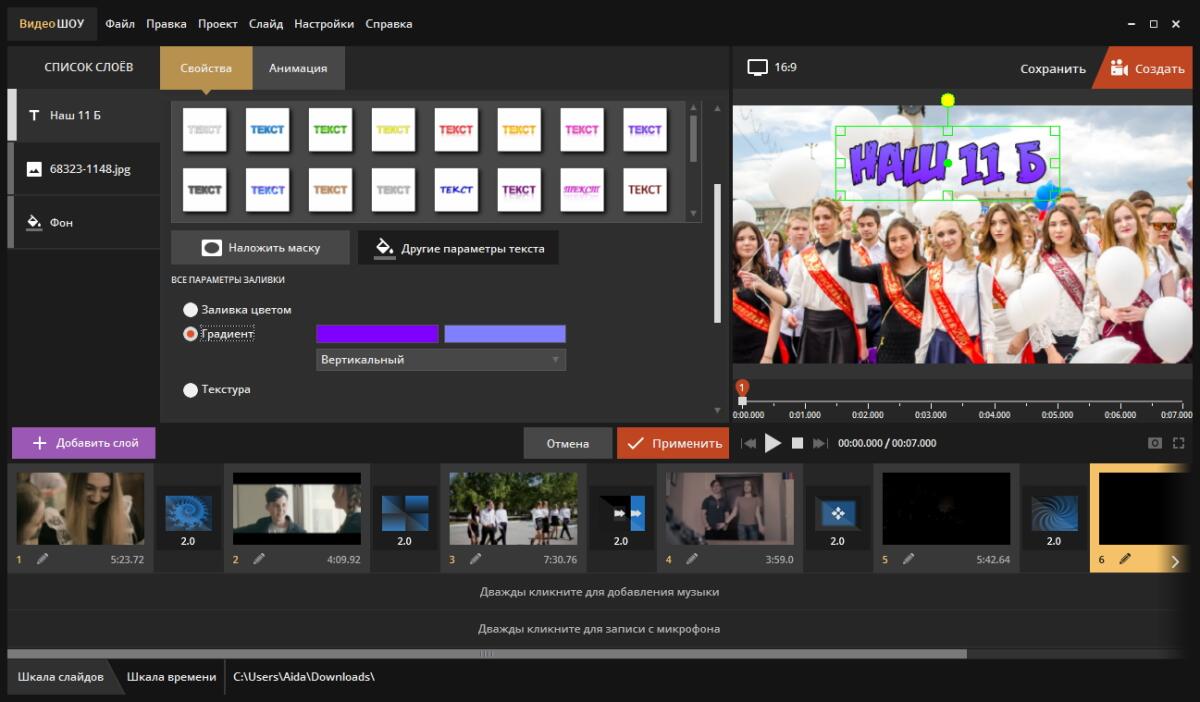Screen dimensions: 1200x702
Task: Select the Заливка цветом radio button
Action: point(190,310)
